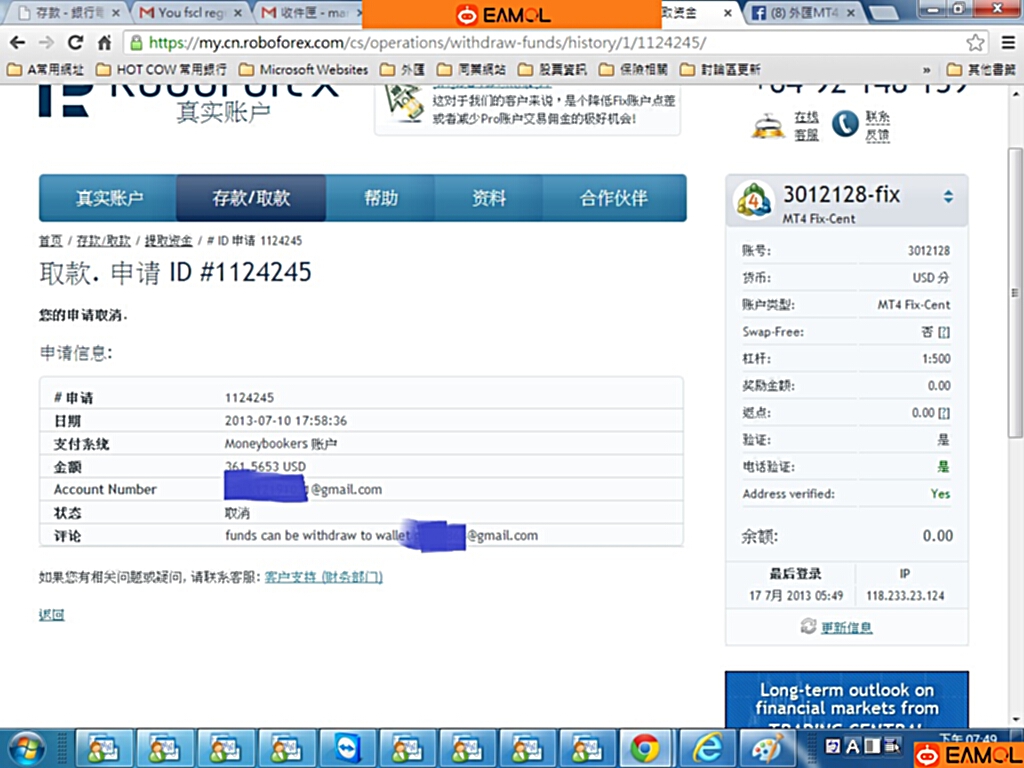
Task: Select the date value 2013-07-10 17:58:36
Action: pos(286,421)
